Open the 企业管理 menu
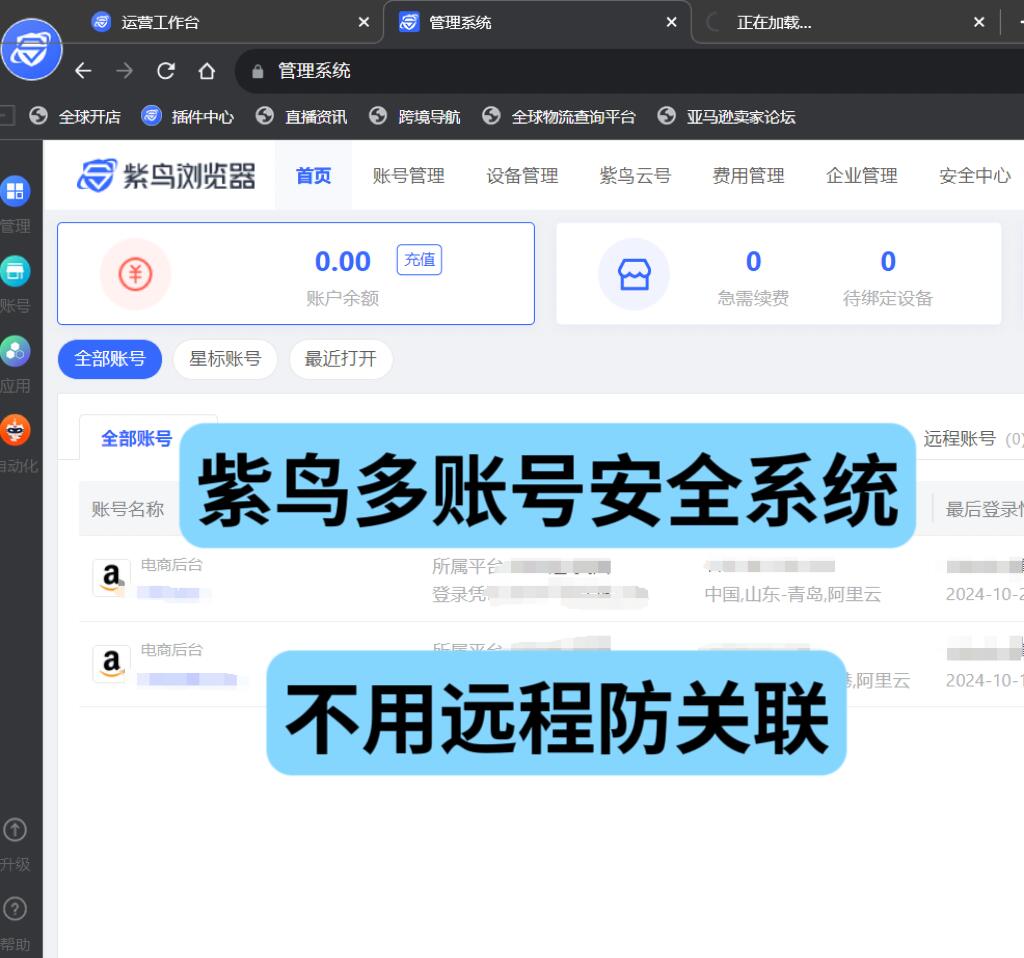Viewport: 1024px width, 958px height. (861, 175)
